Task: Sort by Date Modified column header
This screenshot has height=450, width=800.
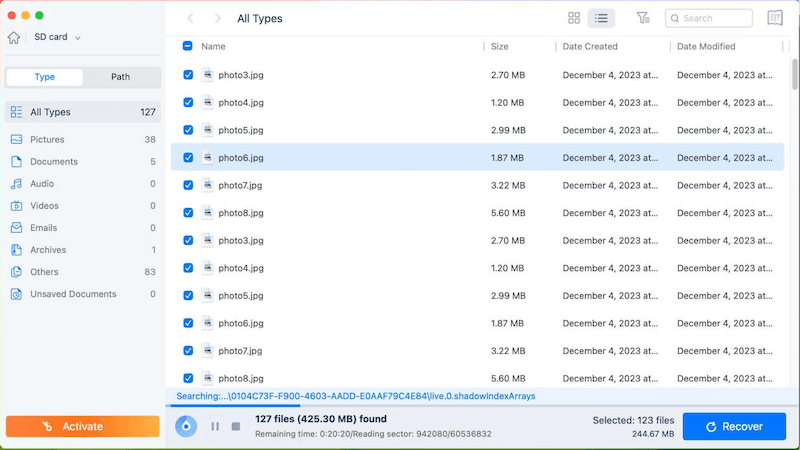Action: coord(706,46)
